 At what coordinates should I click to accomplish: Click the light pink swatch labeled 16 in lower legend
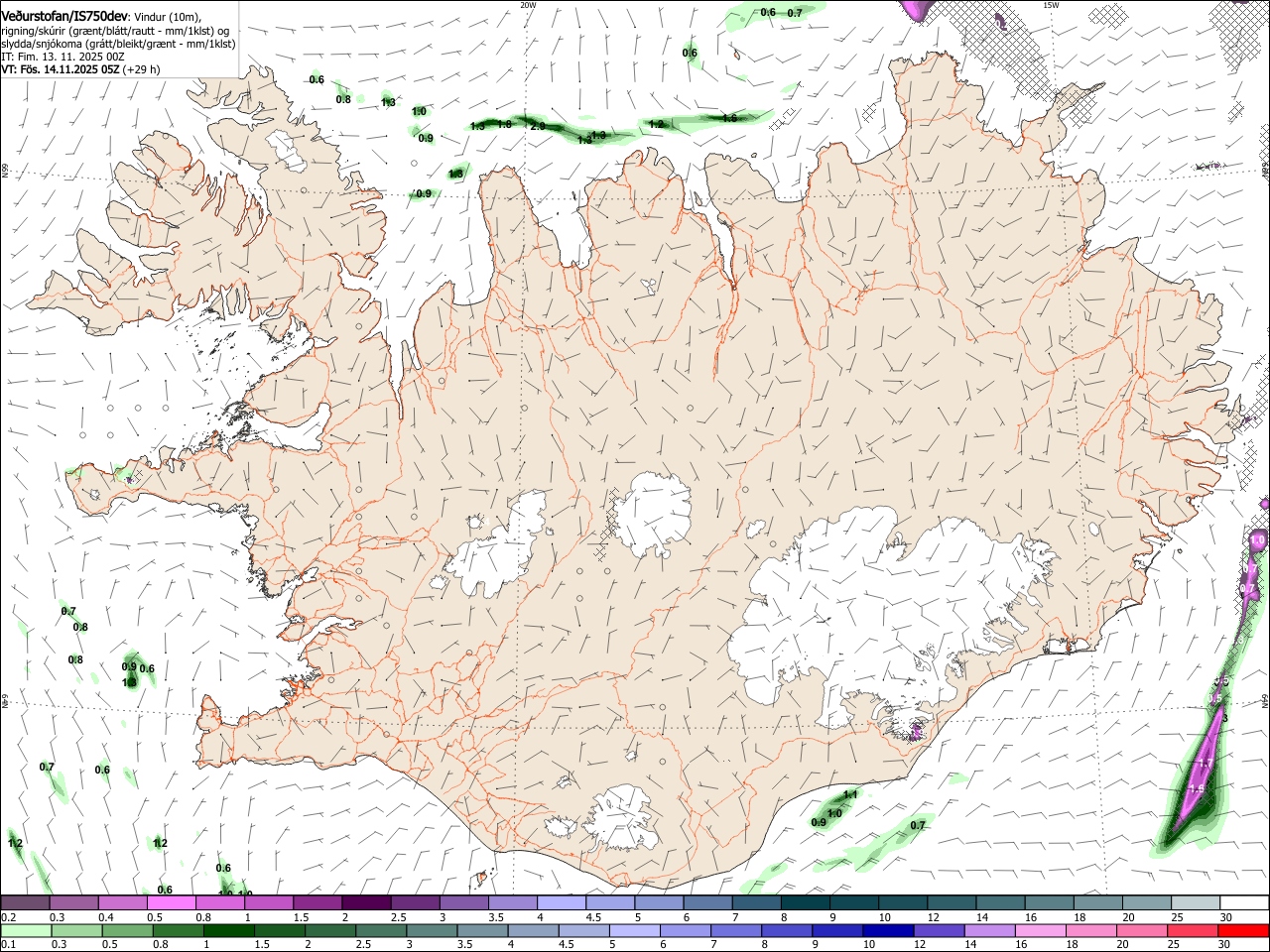point(1040,930)
